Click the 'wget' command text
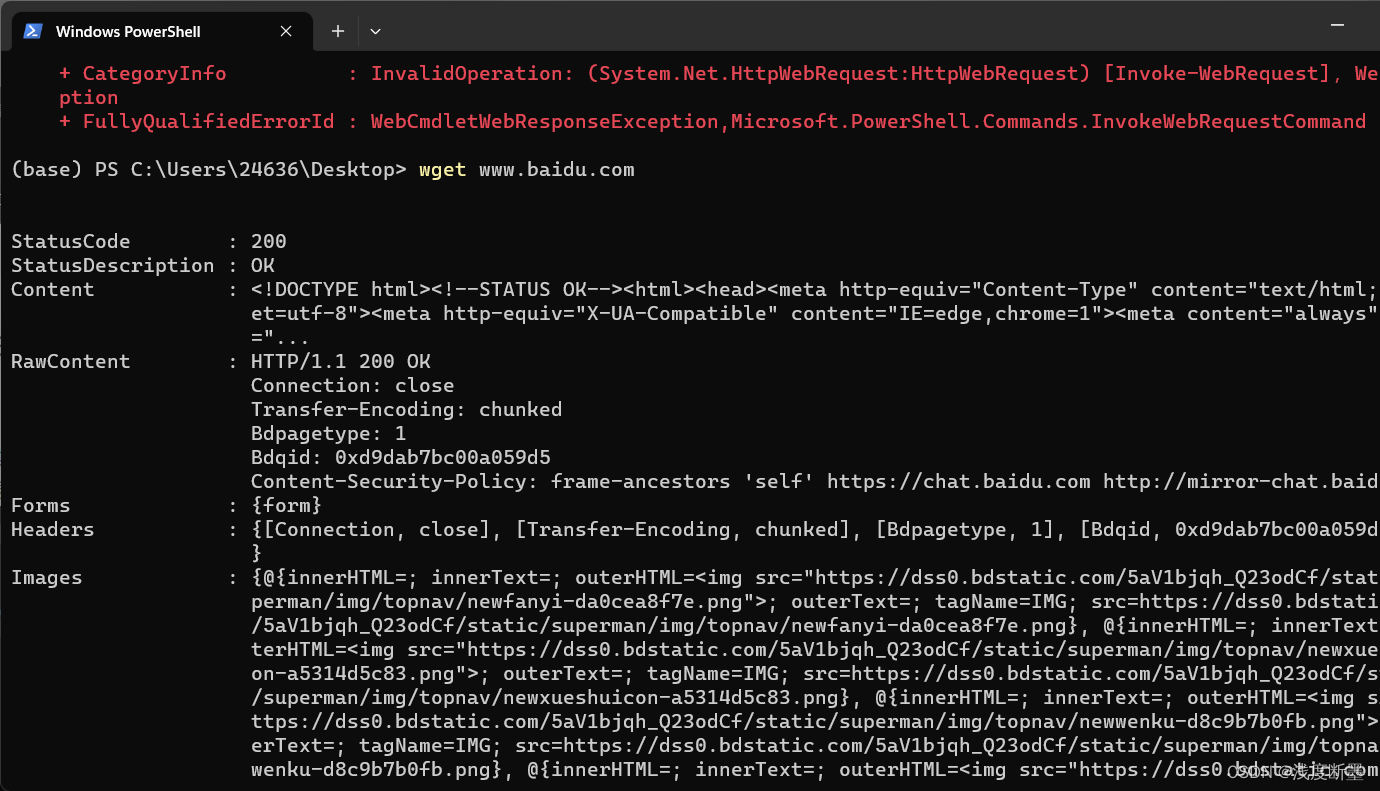 (x=443, y=169)
